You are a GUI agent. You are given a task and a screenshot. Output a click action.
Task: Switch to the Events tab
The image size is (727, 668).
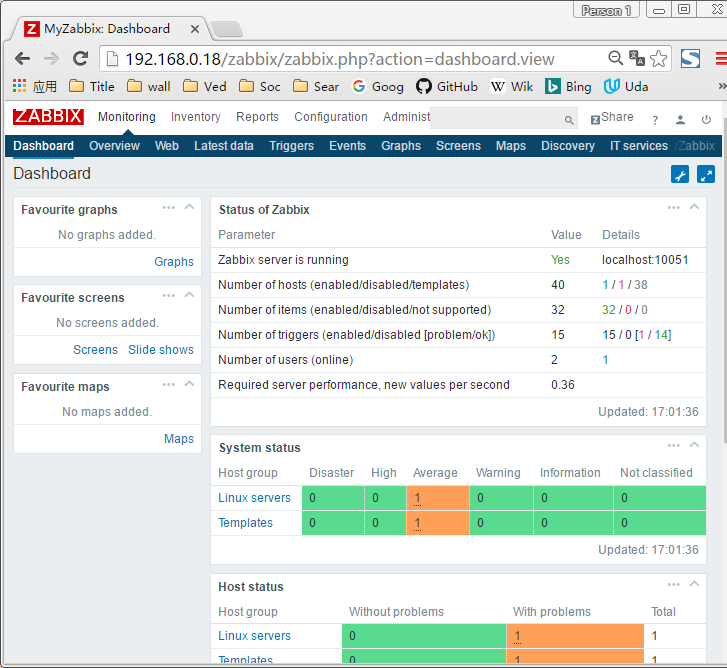click(x=347, y=146)
